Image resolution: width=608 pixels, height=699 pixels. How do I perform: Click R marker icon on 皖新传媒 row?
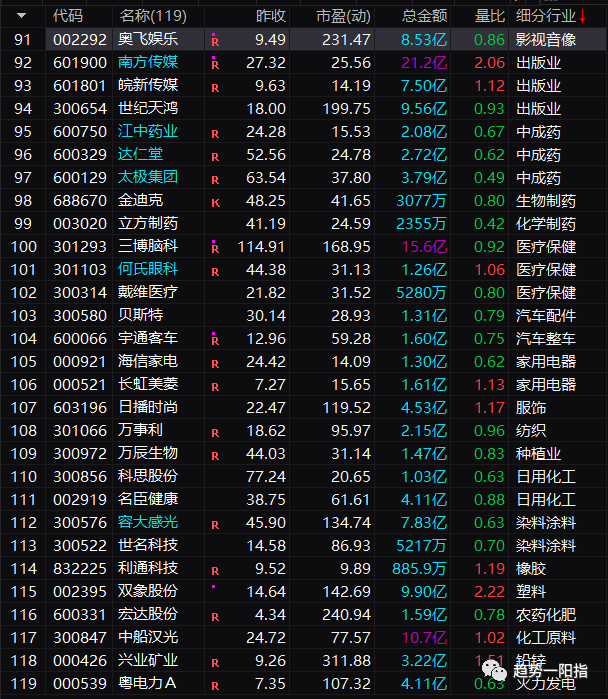pos(215,88)
